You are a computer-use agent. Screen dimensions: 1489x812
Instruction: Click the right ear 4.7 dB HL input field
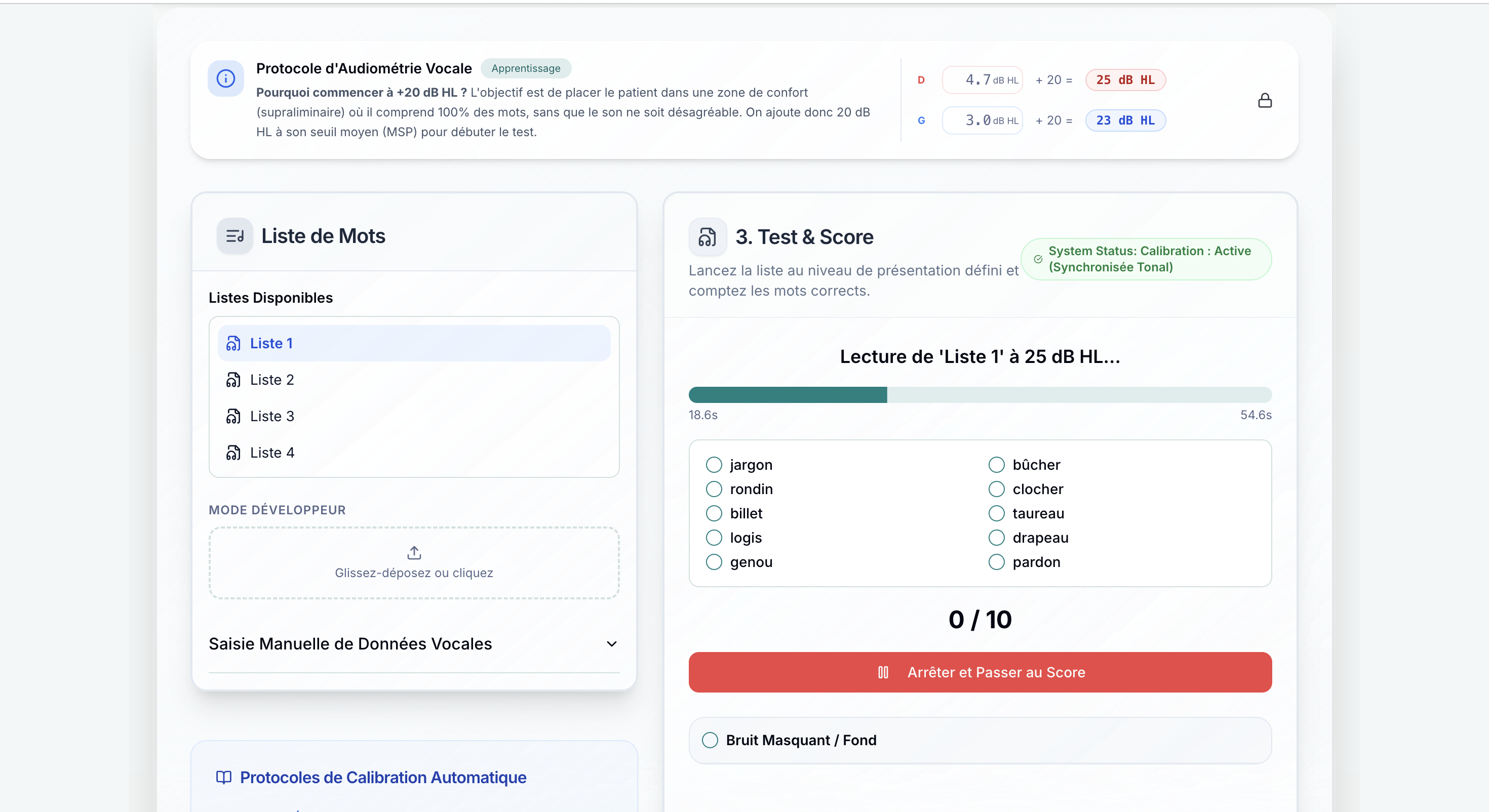click(977, 80)
